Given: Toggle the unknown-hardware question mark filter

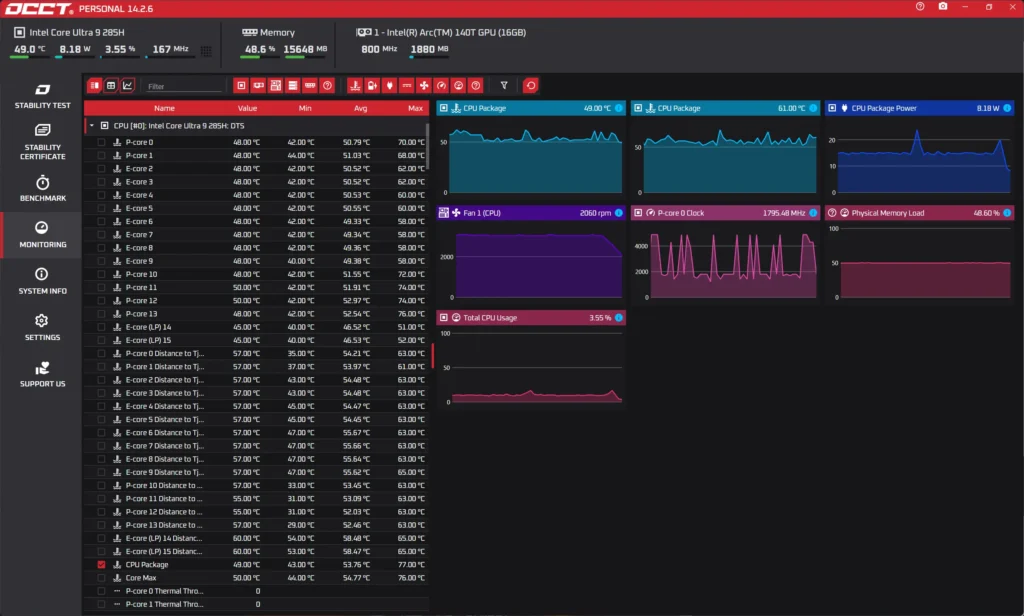Looking at the screenshot, I should [327, 86].
